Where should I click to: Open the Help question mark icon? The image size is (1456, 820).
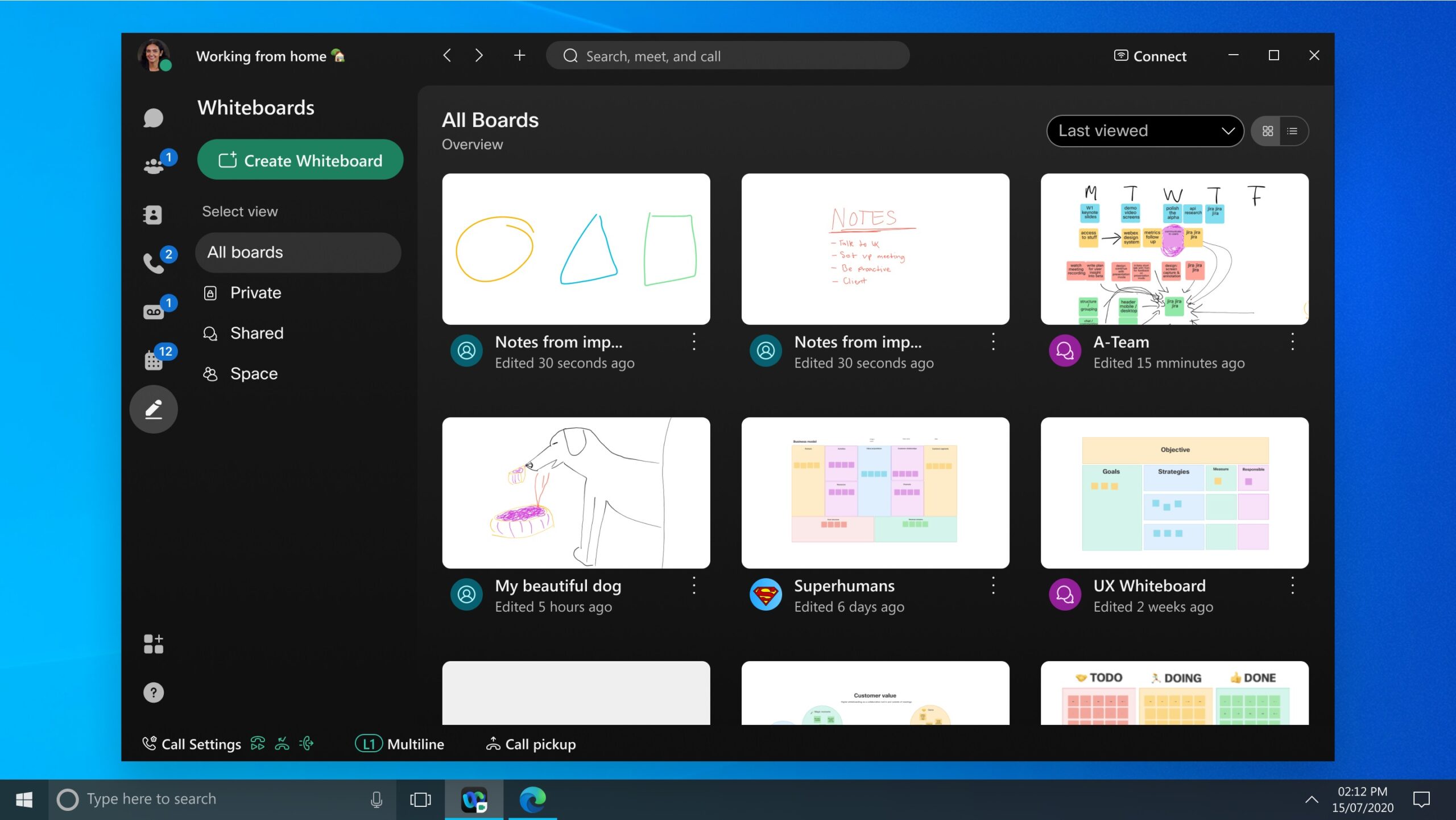point(153,692)
